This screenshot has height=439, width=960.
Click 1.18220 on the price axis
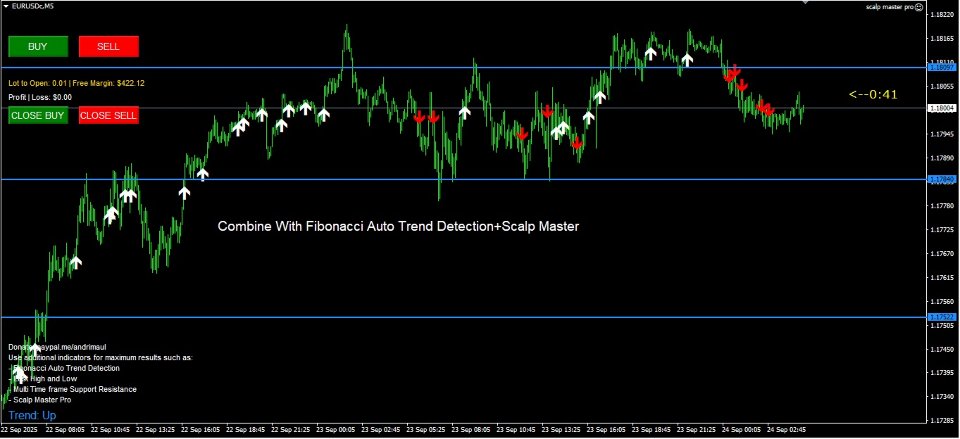point(942,15)
